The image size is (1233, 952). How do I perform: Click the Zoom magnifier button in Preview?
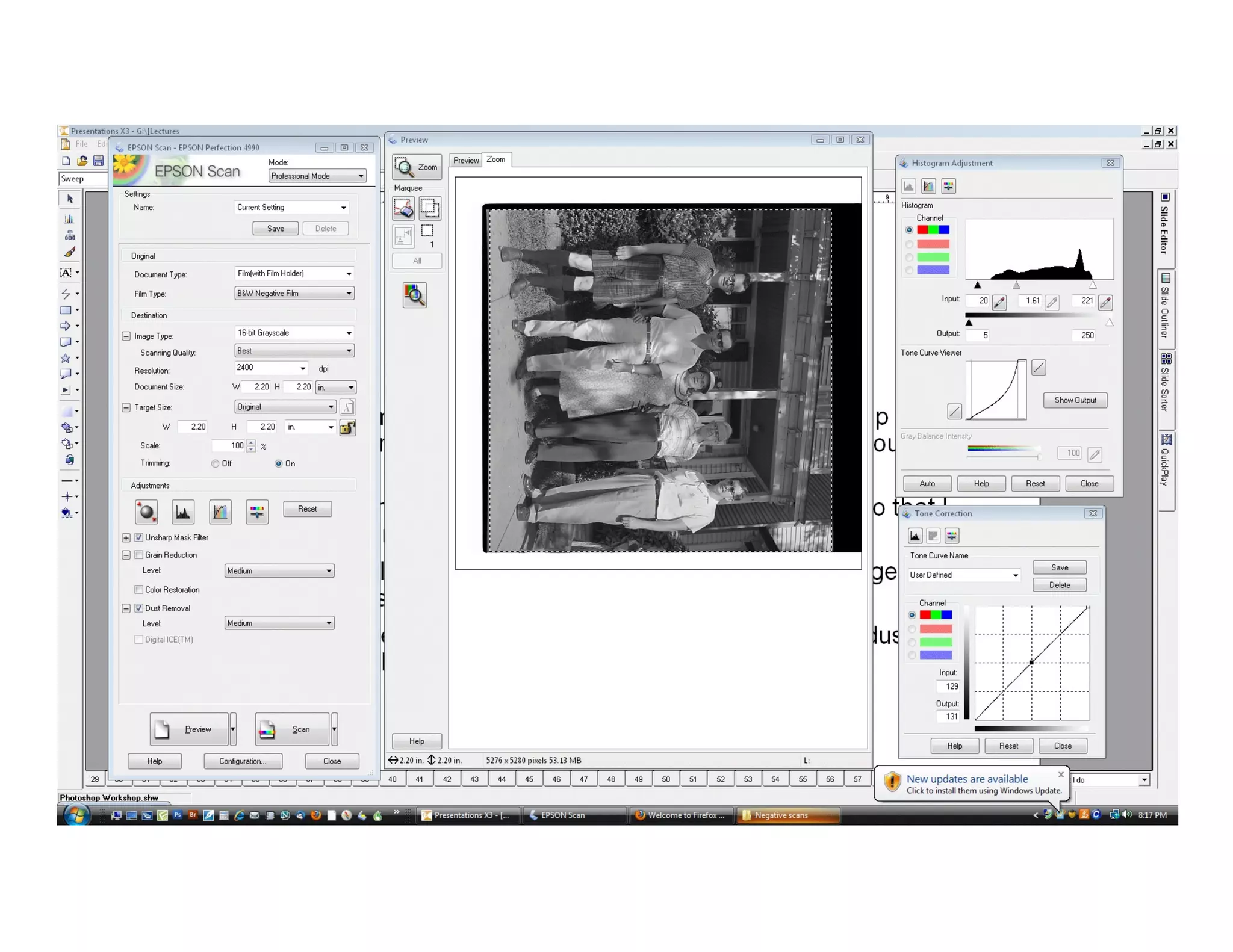pyautogui.click(x=416, y=167)
